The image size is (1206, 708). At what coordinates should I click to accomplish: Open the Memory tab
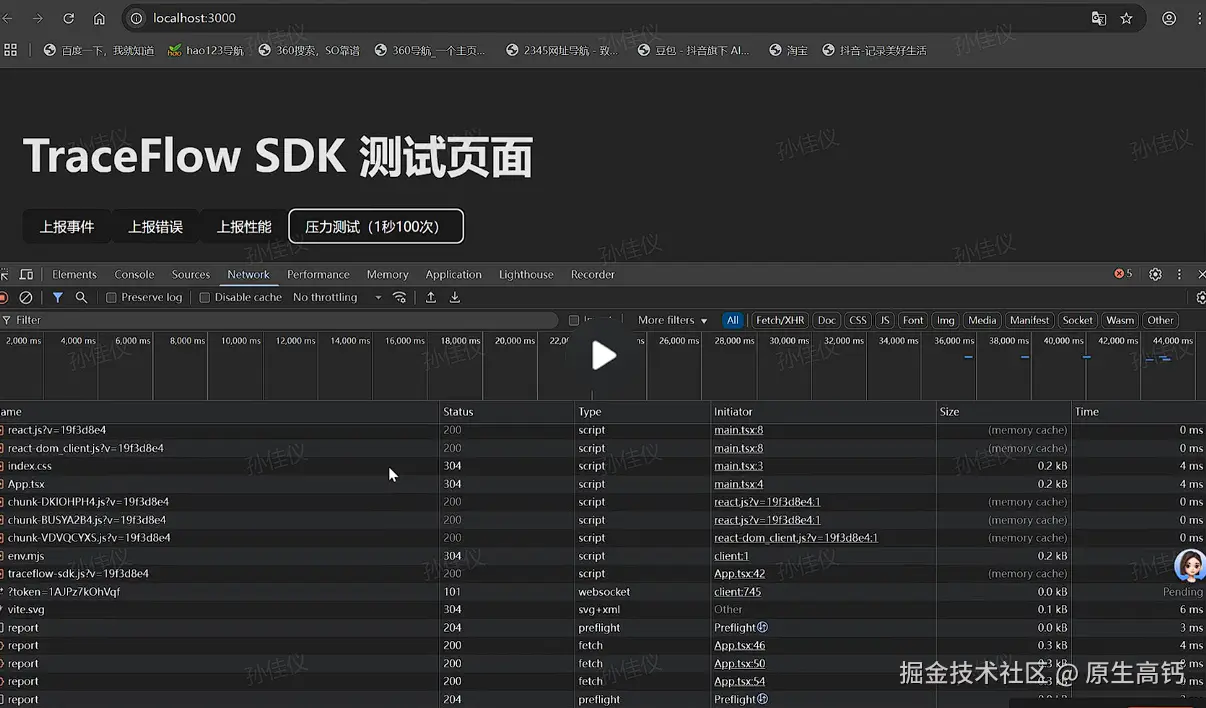point(387,274)
